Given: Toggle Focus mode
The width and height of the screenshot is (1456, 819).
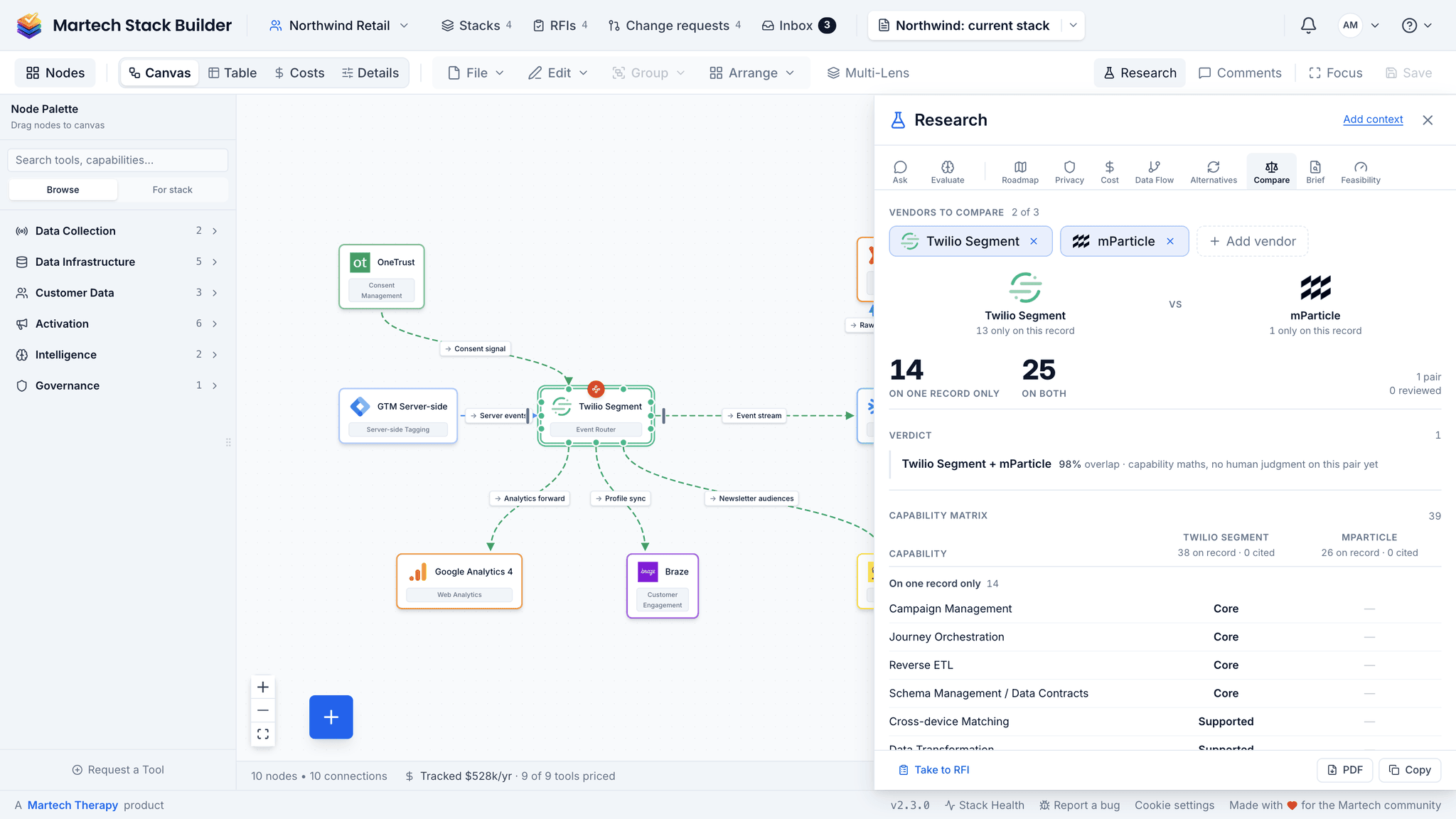Looking at the screenshot, I should (x=1335, y=73).
